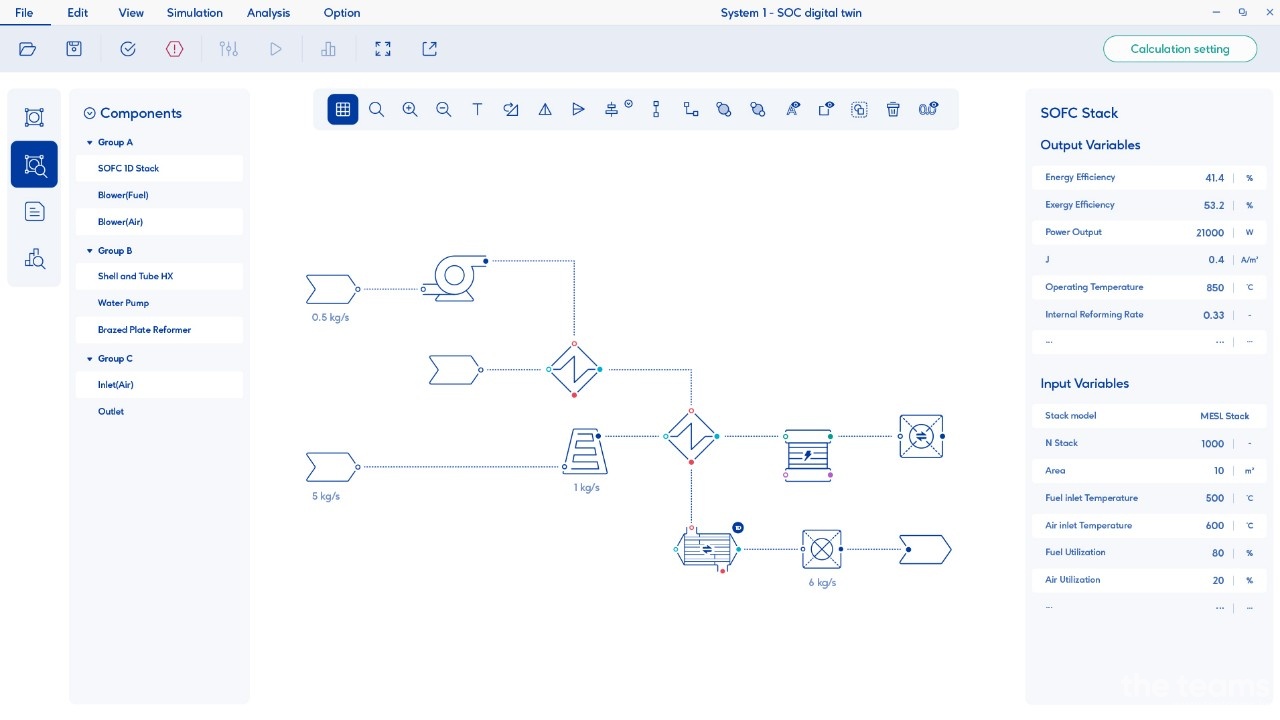The width and height of the screenshot is (1280, 720).
Task: Click the red error warning hexagon icon
Action: click(175, 49)
